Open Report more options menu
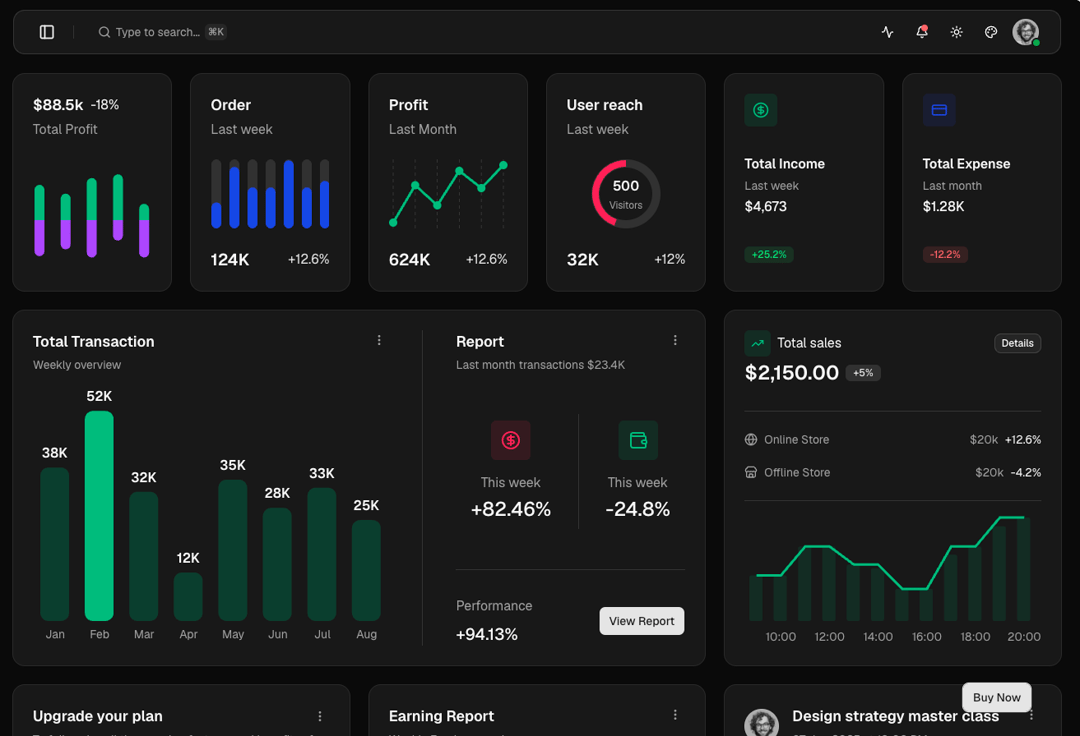The height and width of the screenshot is (736, 1080). [x=675, y=340]
